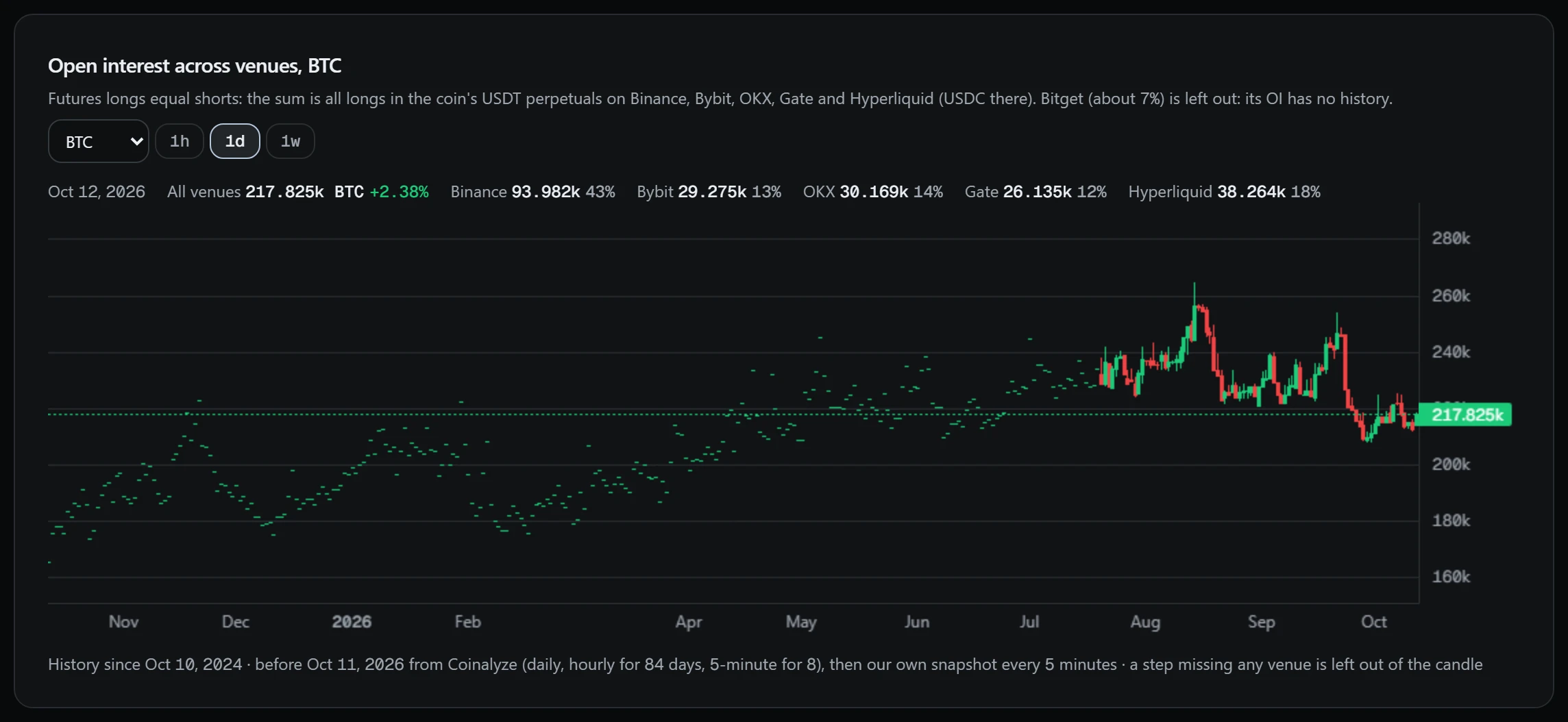Image resolution: width=1568 pixels, height=722 pixels.
Task: Click the Feb label on time axis
Action: point(467,622)
